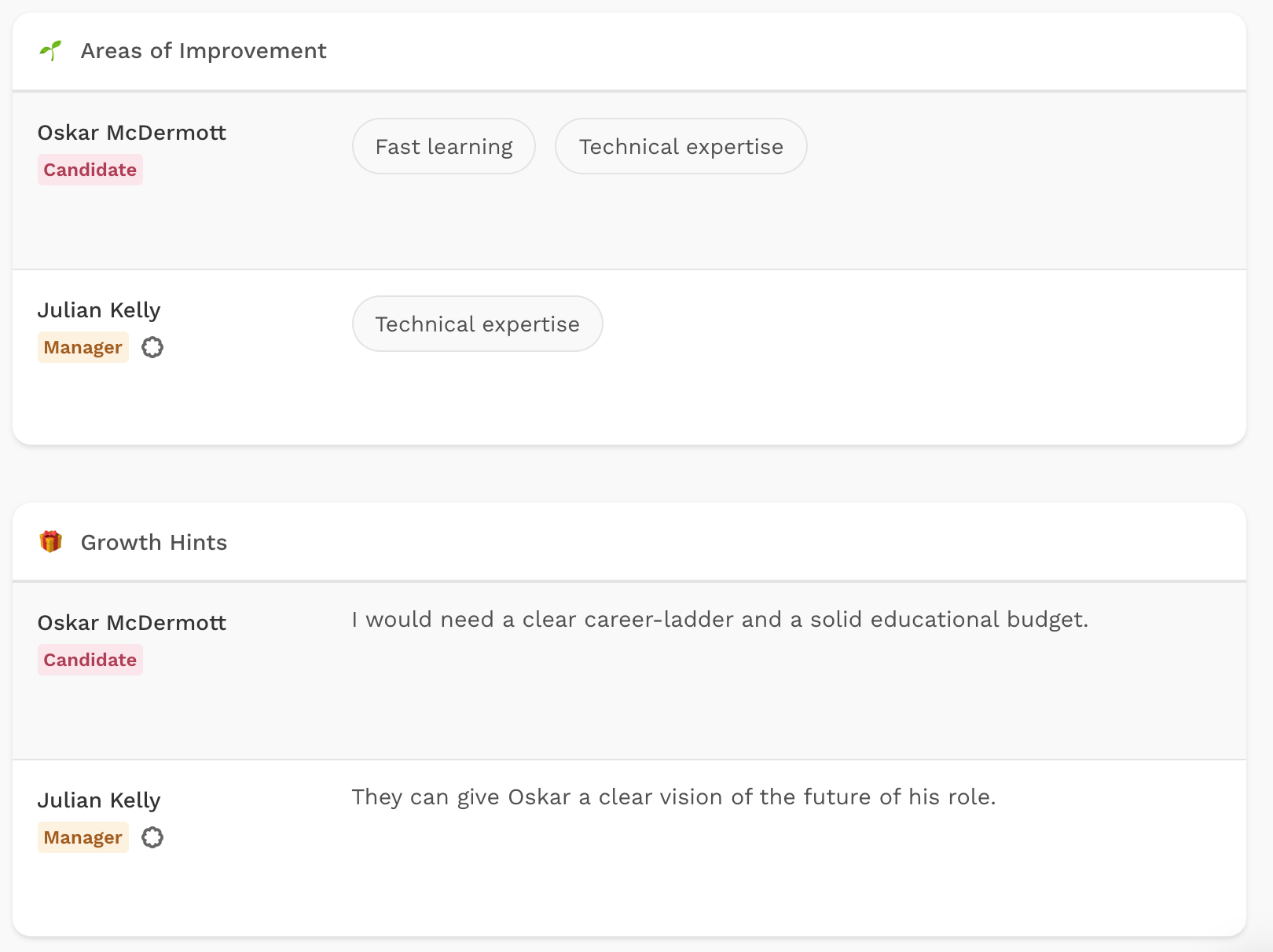
Task: Click the gift icon beside Growth Hints
Action: click(51, 542)
